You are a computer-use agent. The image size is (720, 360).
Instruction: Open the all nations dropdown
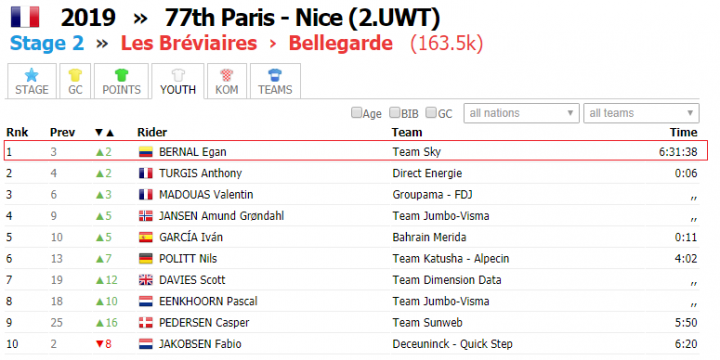click(522, 113)
